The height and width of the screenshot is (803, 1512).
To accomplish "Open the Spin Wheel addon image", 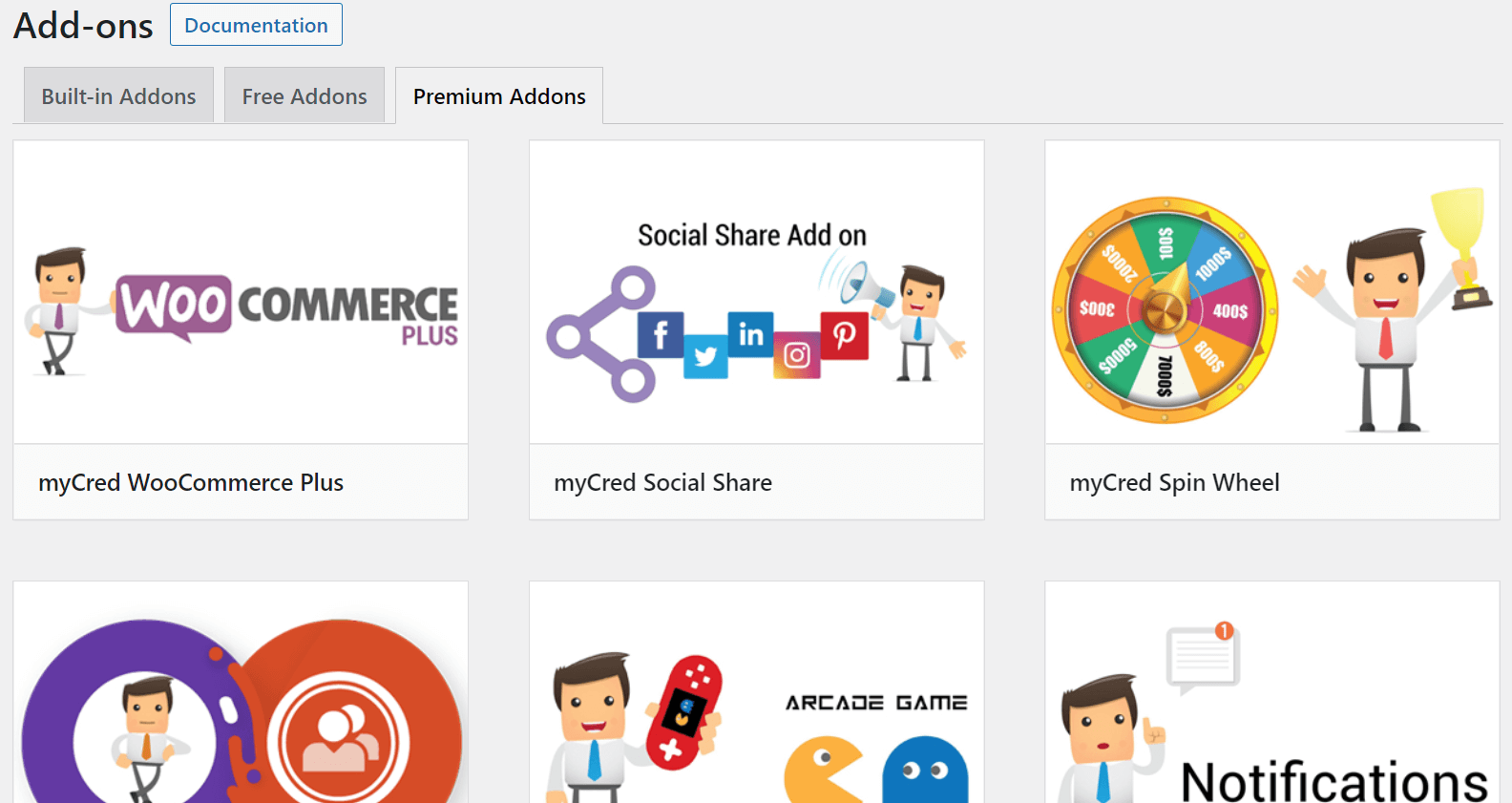I will click(1272, 292).
